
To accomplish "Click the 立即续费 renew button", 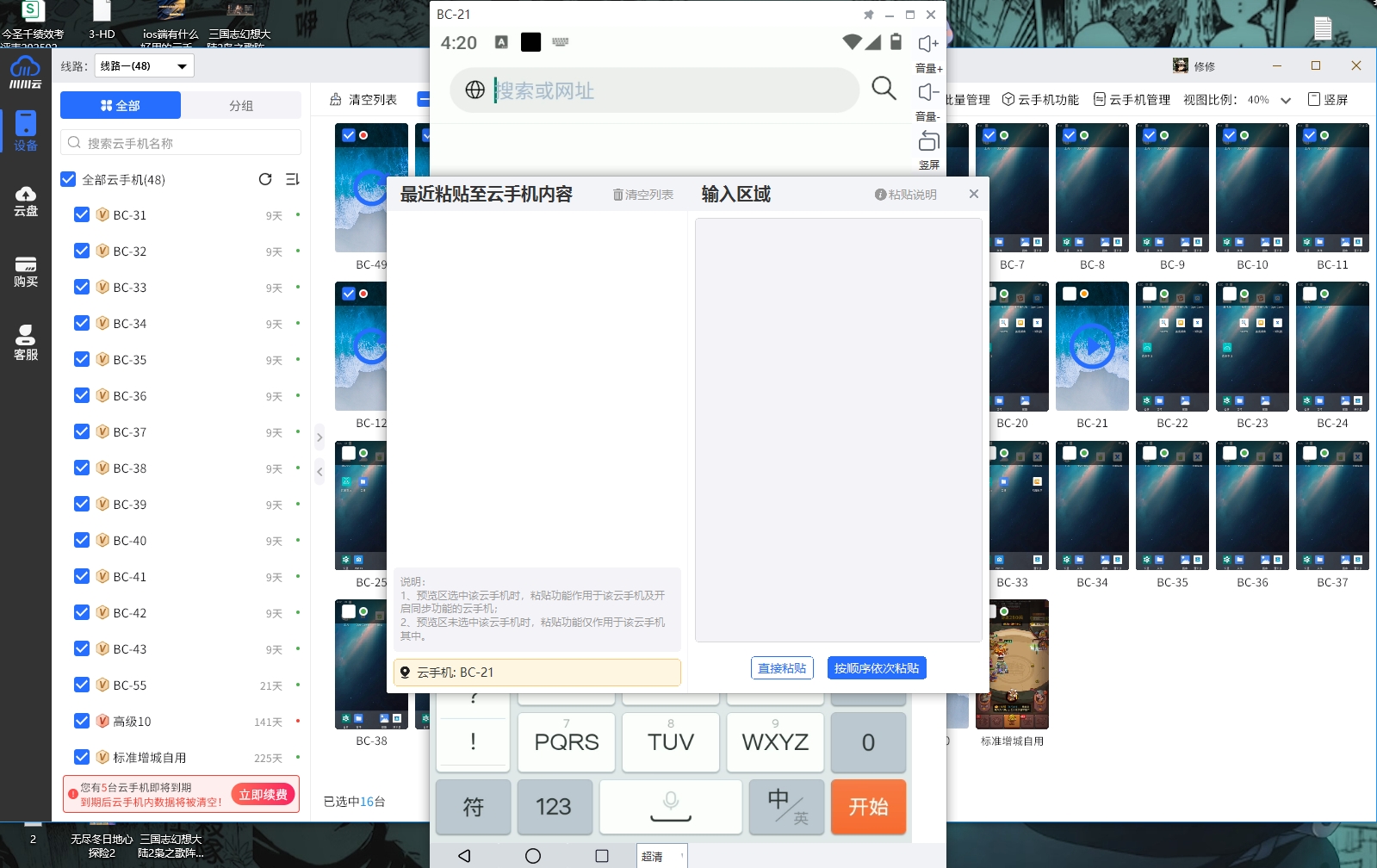I will point(263,794).
